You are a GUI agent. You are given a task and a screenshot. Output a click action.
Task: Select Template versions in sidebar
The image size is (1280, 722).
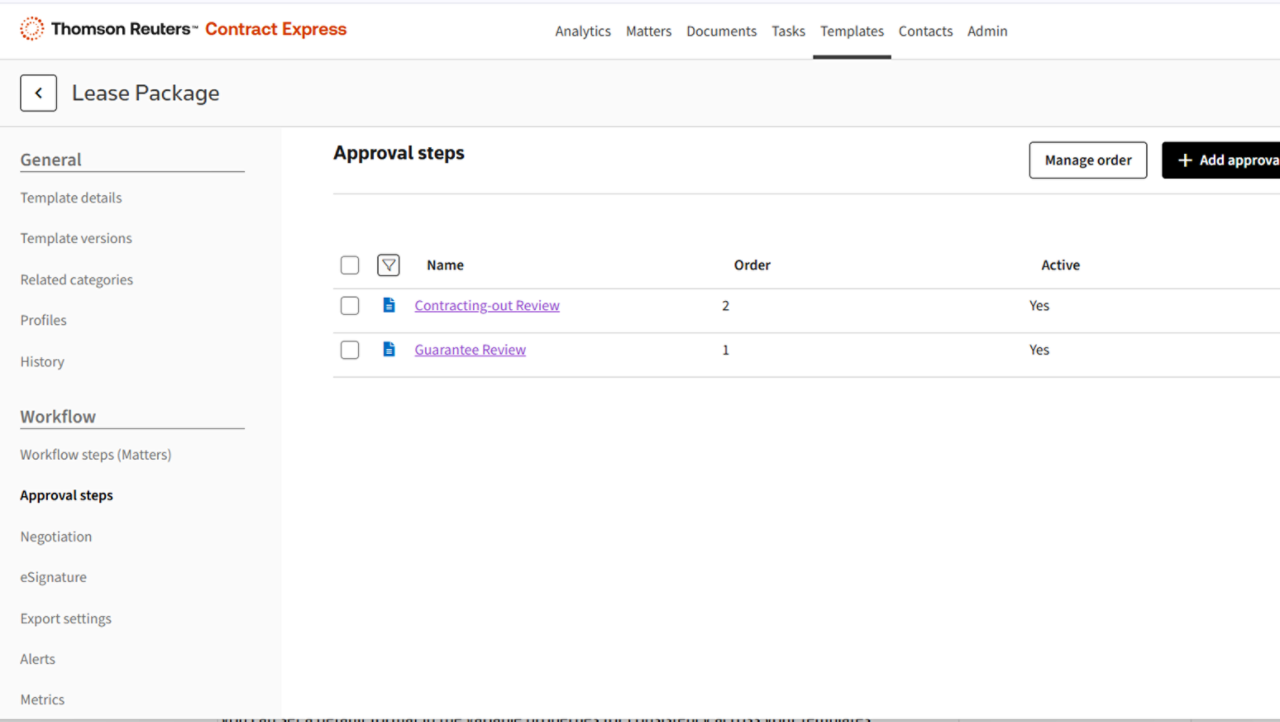(x=76, y=238)
